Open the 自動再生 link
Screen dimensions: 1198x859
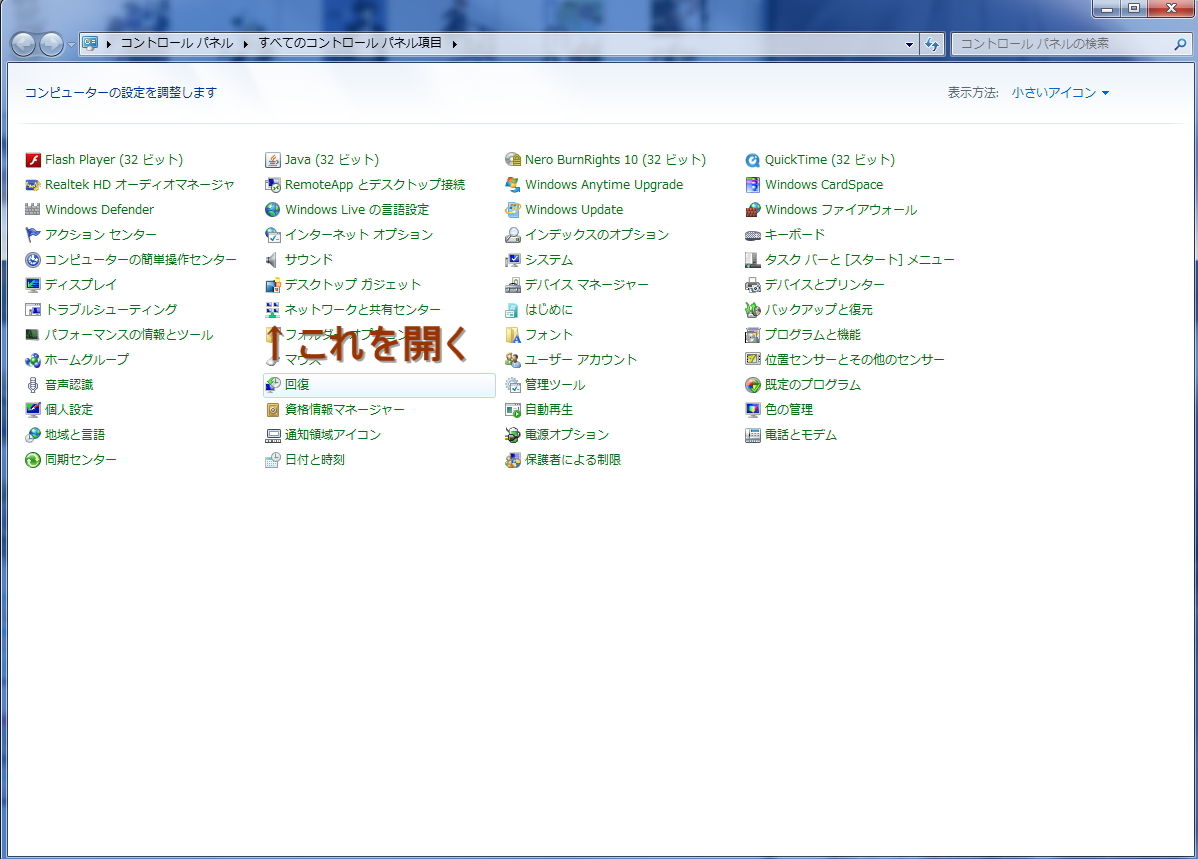pyautogui.click(x=549, y=410)
